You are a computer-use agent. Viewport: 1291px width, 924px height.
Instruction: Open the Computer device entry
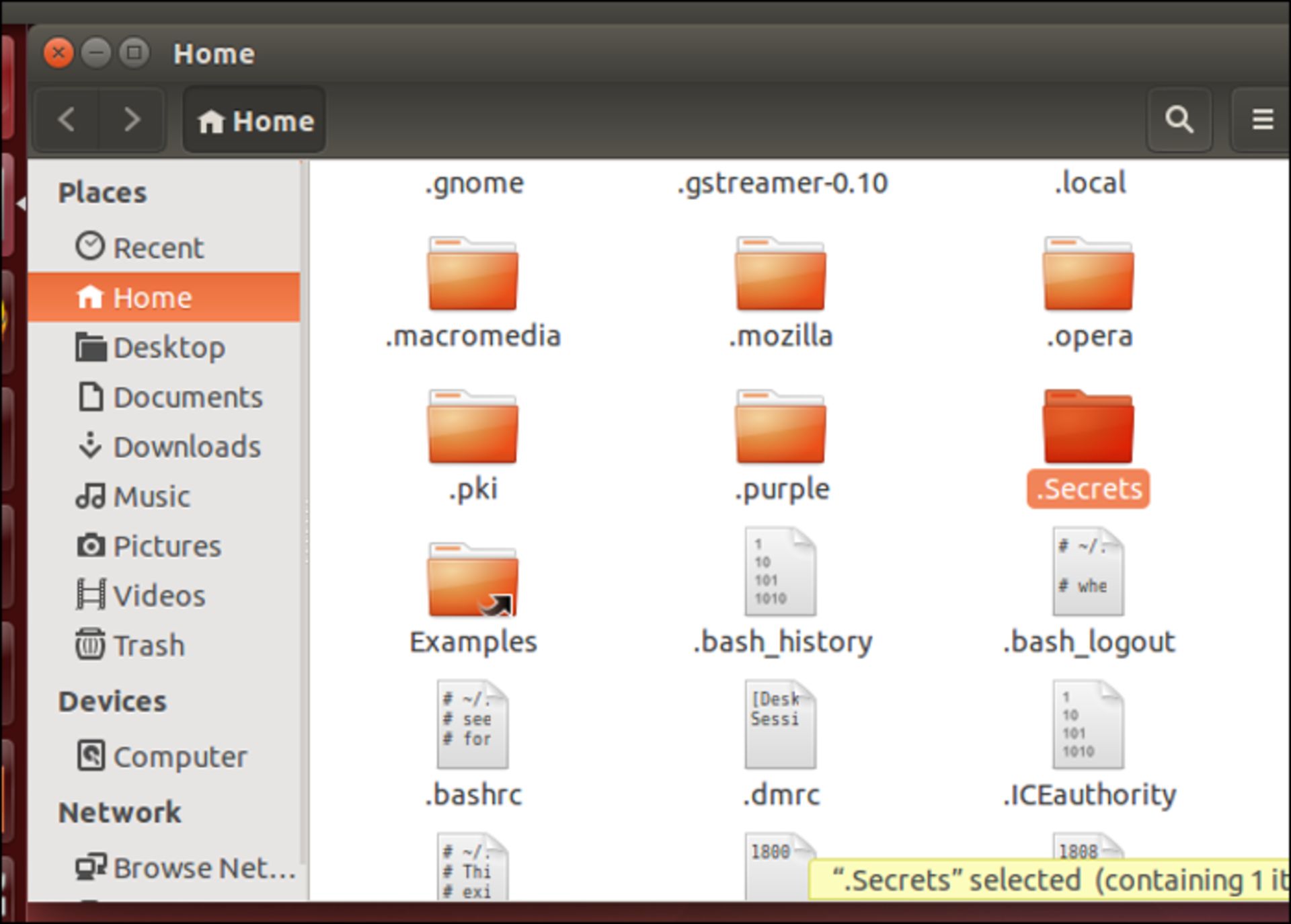pyautogui.click(x=180, y=757)
